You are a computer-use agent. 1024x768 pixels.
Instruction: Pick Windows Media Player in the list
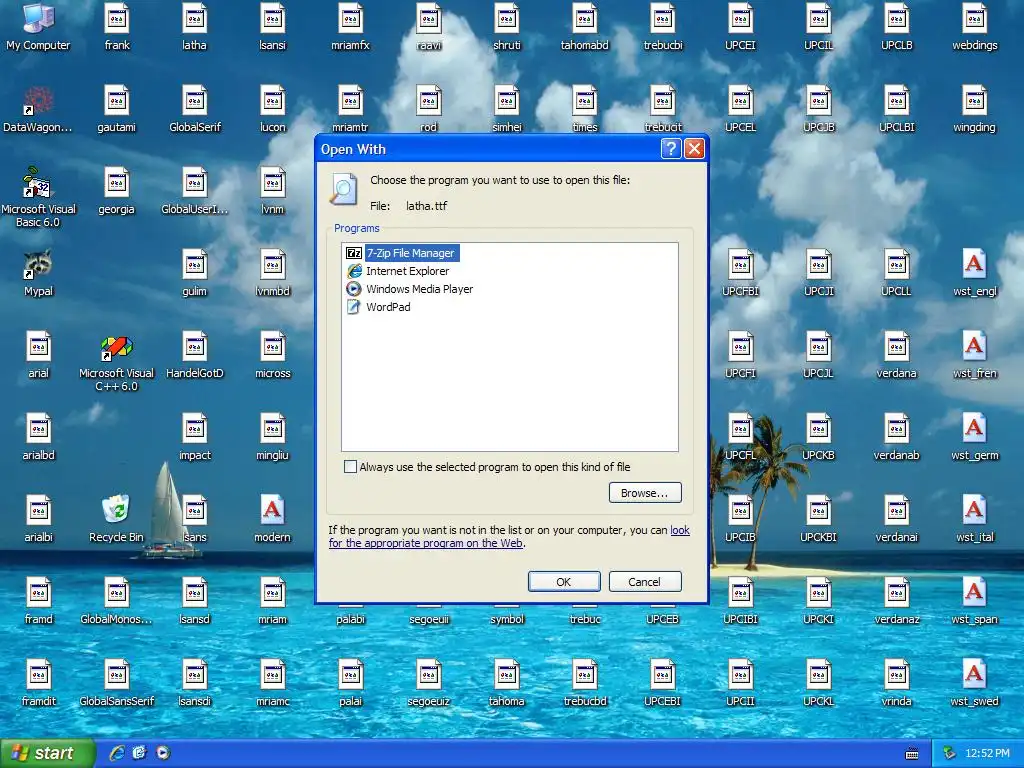[409, 289]
